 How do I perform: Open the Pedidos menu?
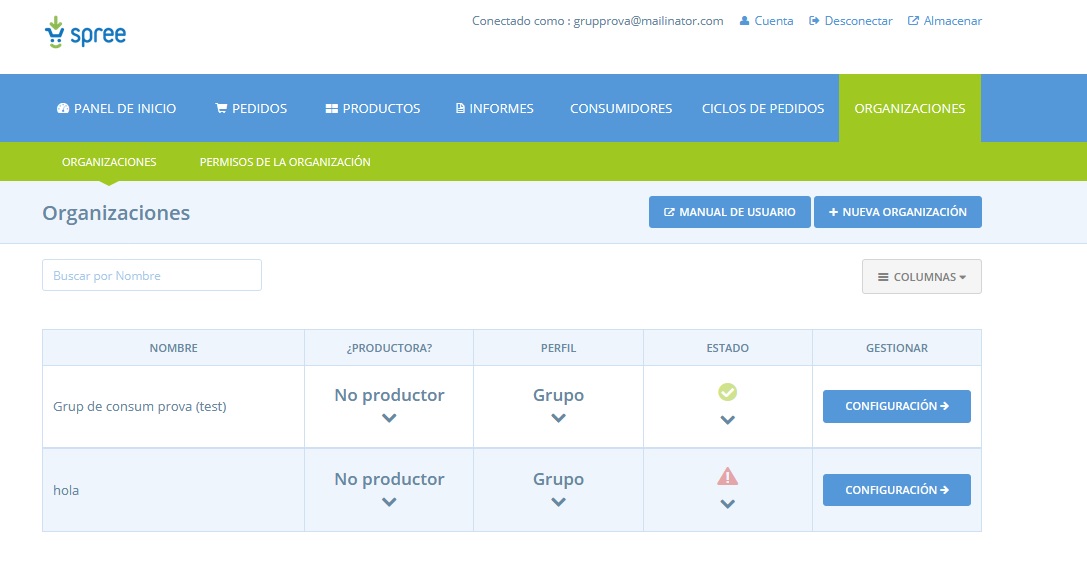tap(251, 108)
